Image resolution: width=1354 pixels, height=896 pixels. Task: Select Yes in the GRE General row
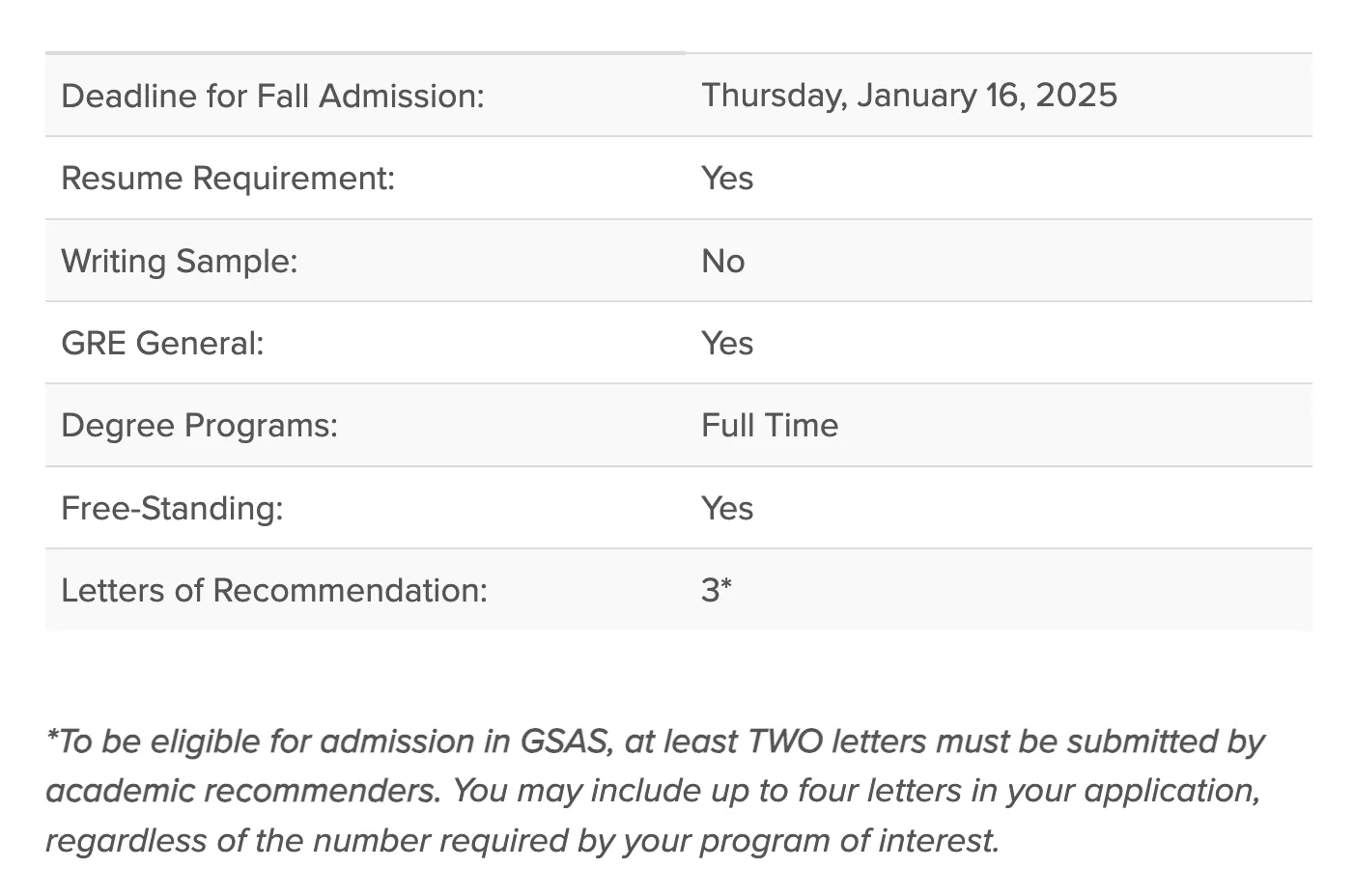(x=727, y=343)
